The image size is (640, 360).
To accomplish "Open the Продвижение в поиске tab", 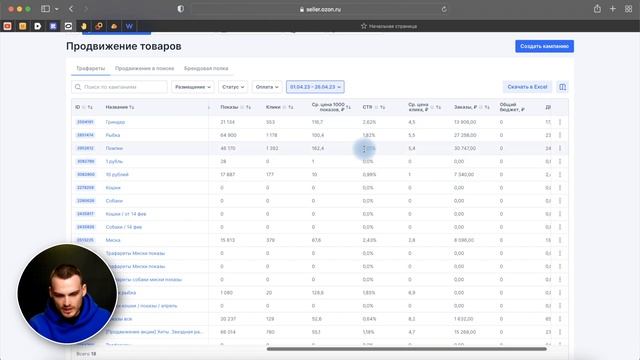I will pyautogui.click(x=144, y=68).
